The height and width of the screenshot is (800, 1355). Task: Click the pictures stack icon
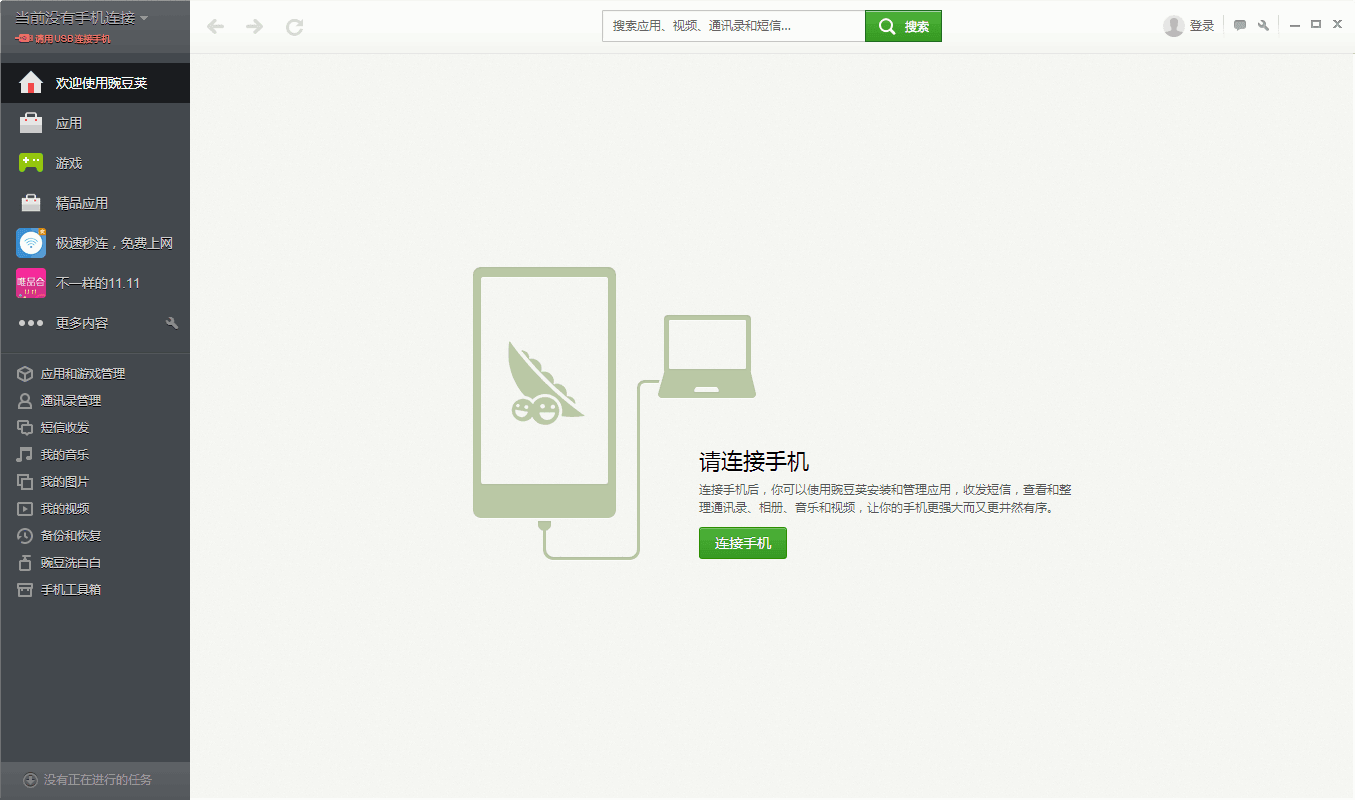pos(25,482)
